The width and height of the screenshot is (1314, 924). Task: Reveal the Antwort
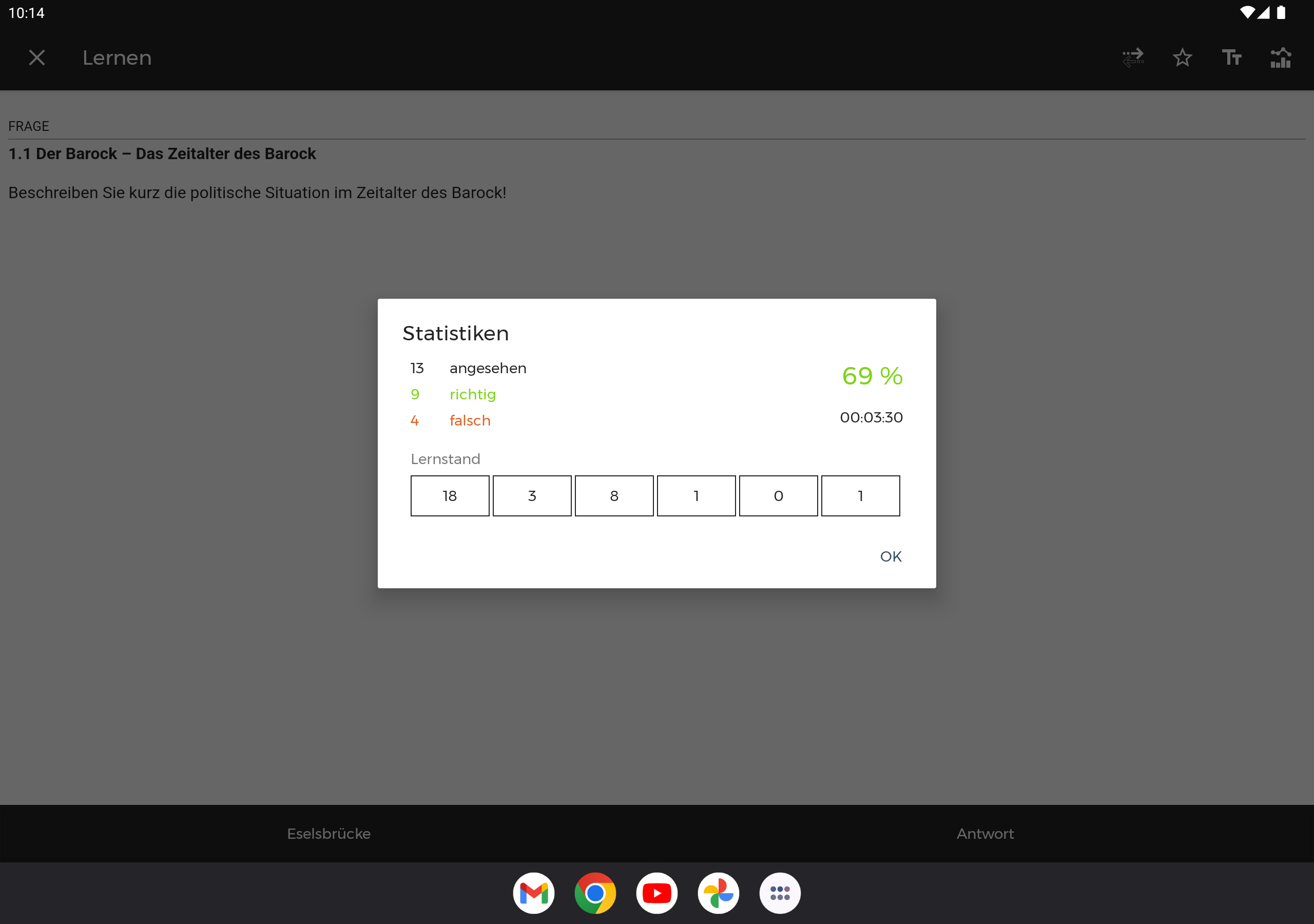[985, 834]
